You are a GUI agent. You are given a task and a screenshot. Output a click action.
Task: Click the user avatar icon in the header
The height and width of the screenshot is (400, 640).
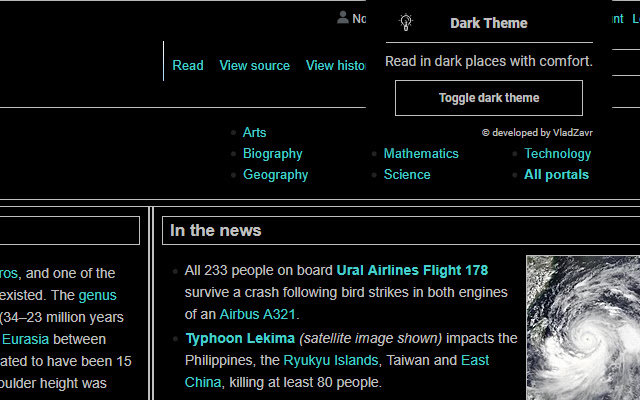click(342, 18)
